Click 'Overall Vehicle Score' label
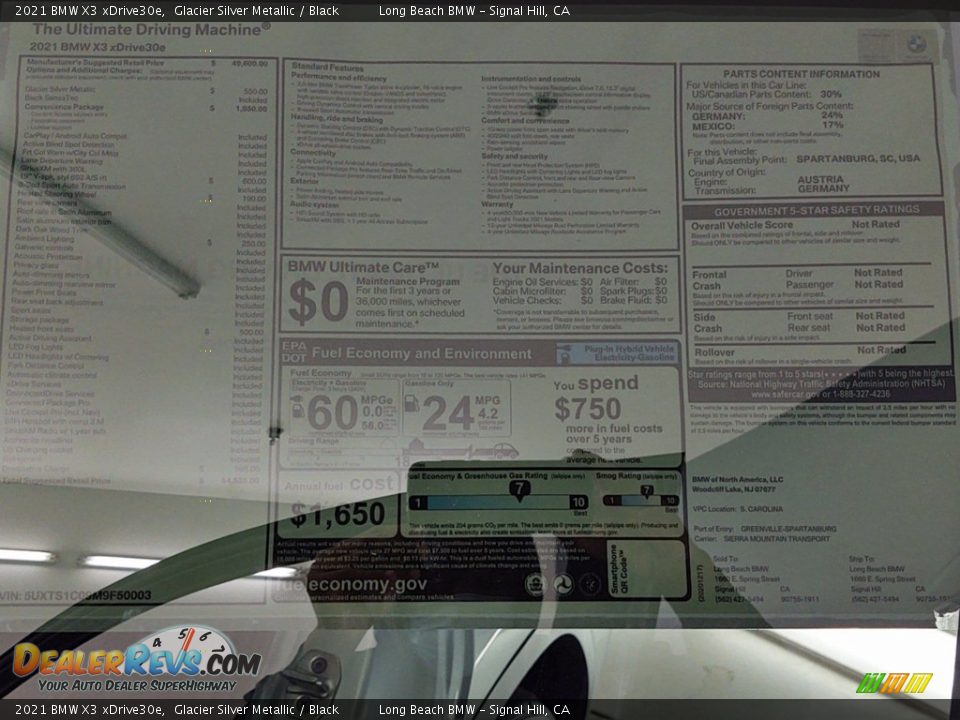Image resolution: width=960 pixels, height=720 pixels. (x=742, y=225)
